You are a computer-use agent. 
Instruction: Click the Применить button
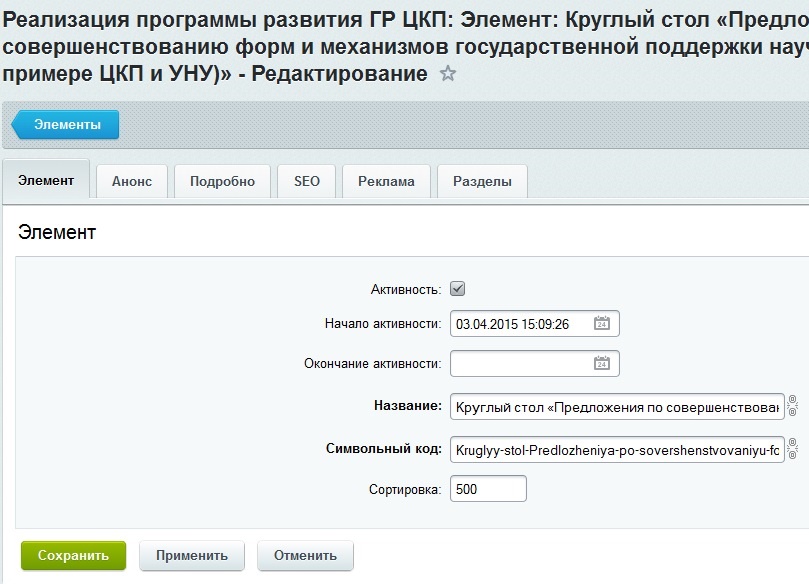point(192,556)
